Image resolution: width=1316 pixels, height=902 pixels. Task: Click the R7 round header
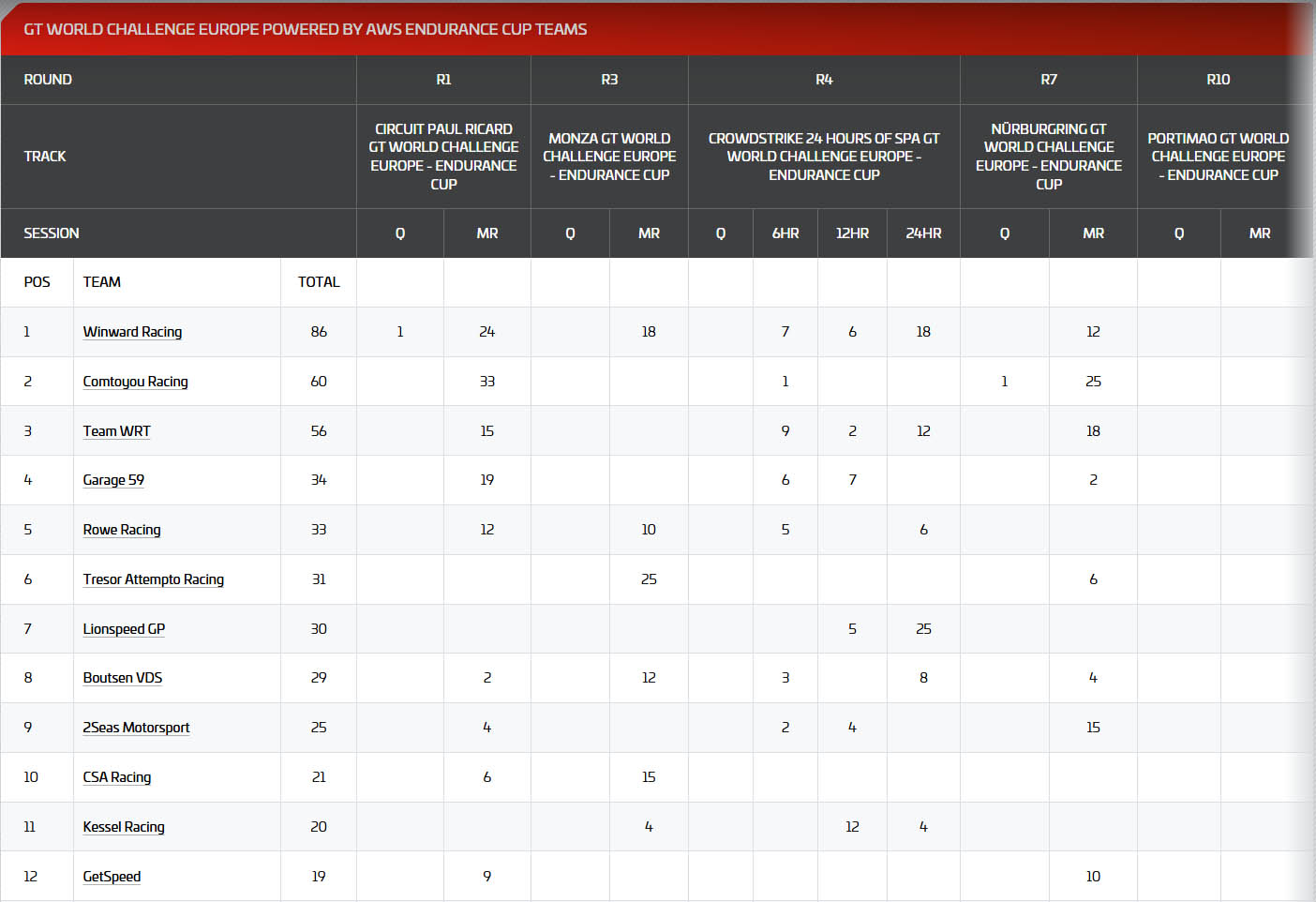pos(1049,80)
